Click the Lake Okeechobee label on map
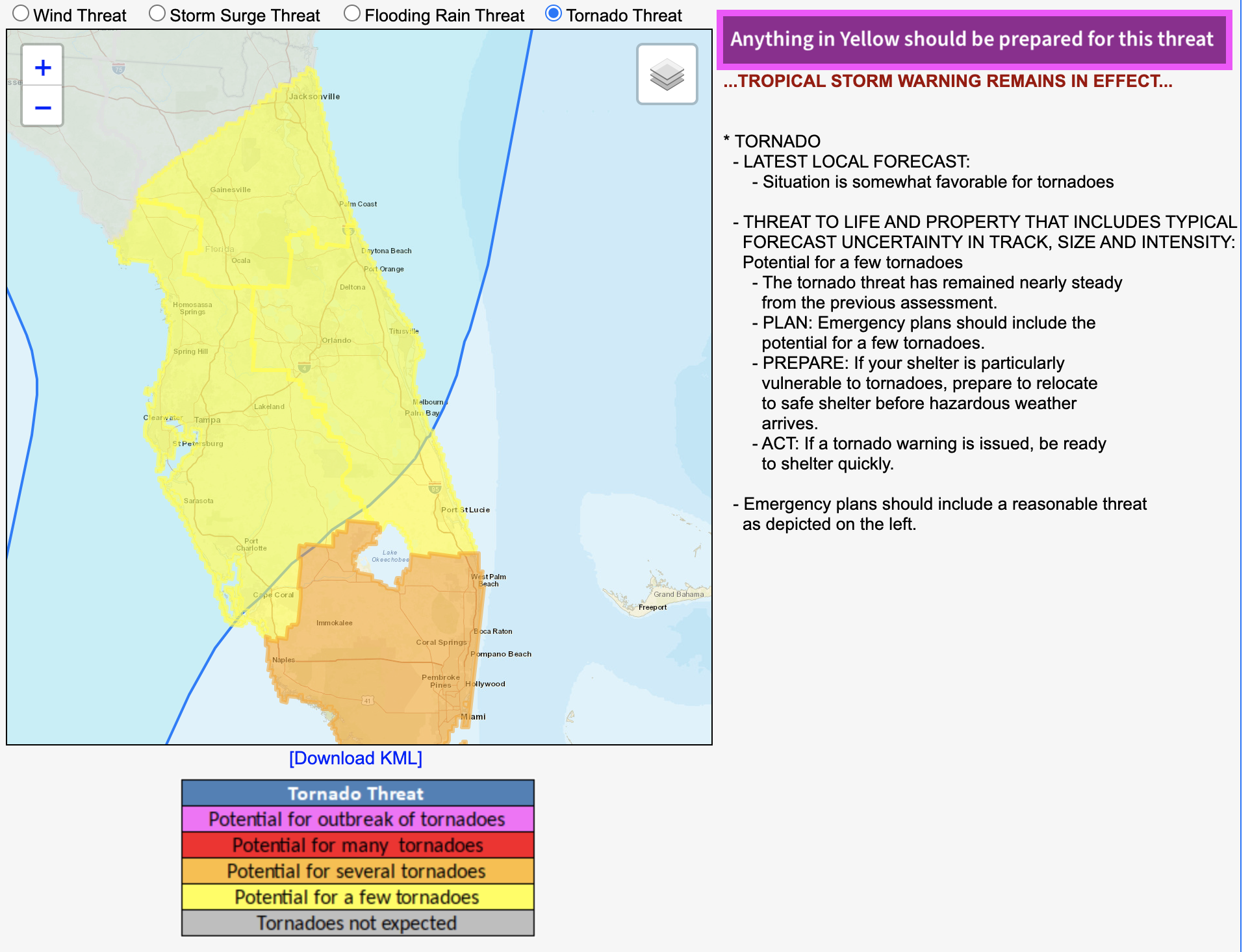1250x952 pixels. 390,556
